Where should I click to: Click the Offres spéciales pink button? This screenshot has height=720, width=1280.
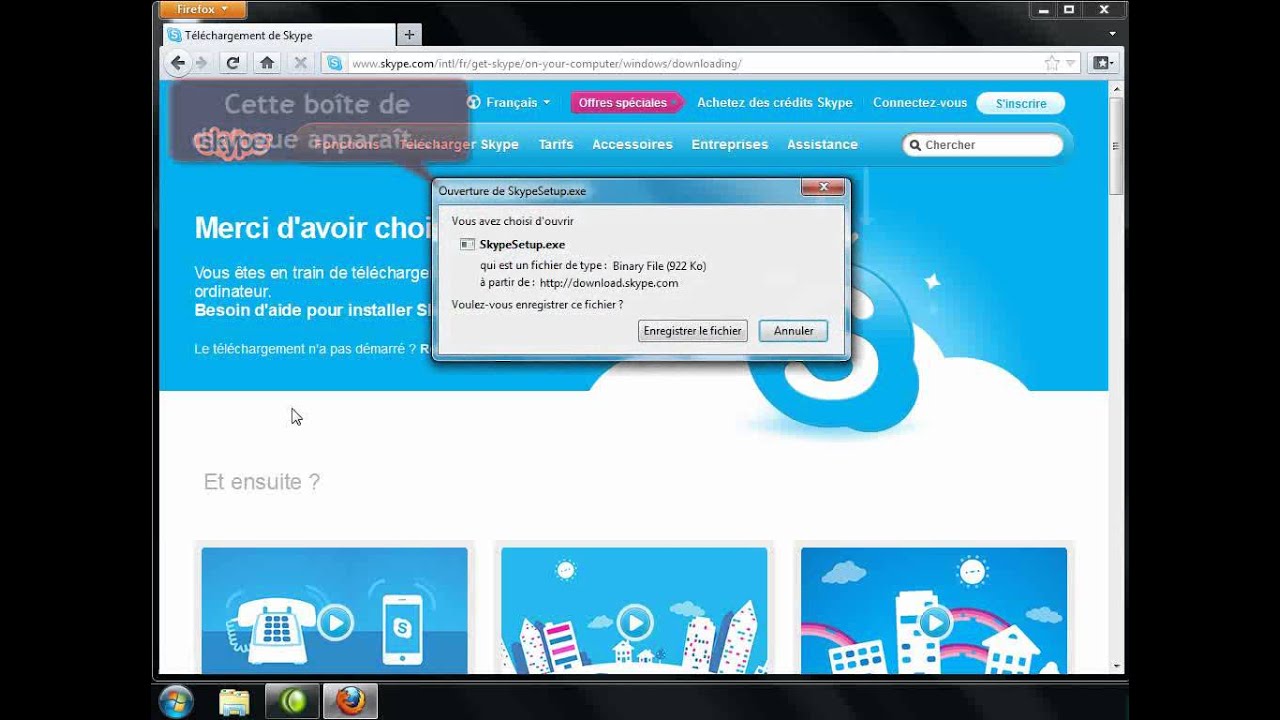pos(625,102)
